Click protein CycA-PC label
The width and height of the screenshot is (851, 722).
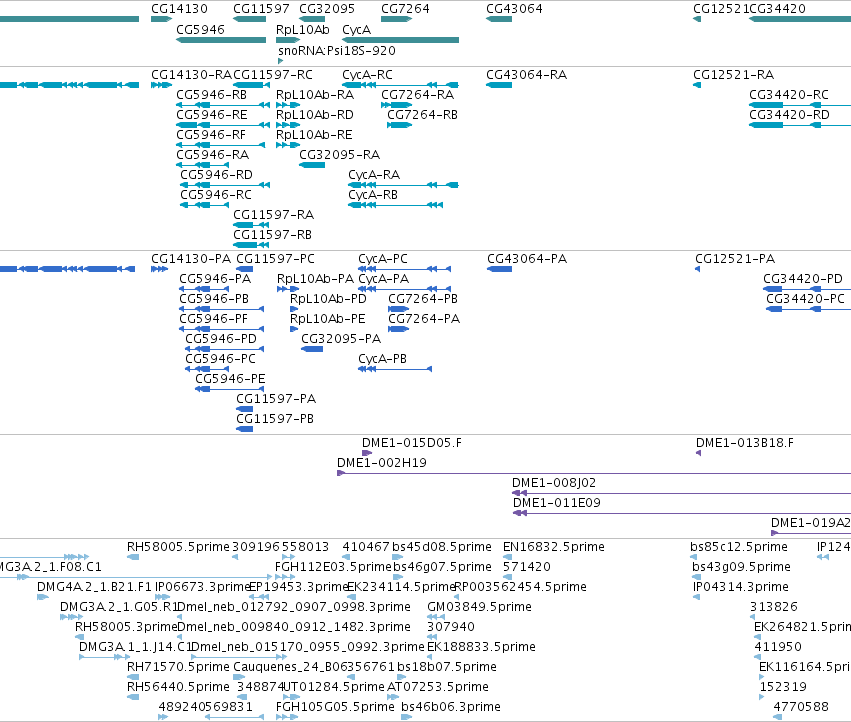click(x=383, y=259)
